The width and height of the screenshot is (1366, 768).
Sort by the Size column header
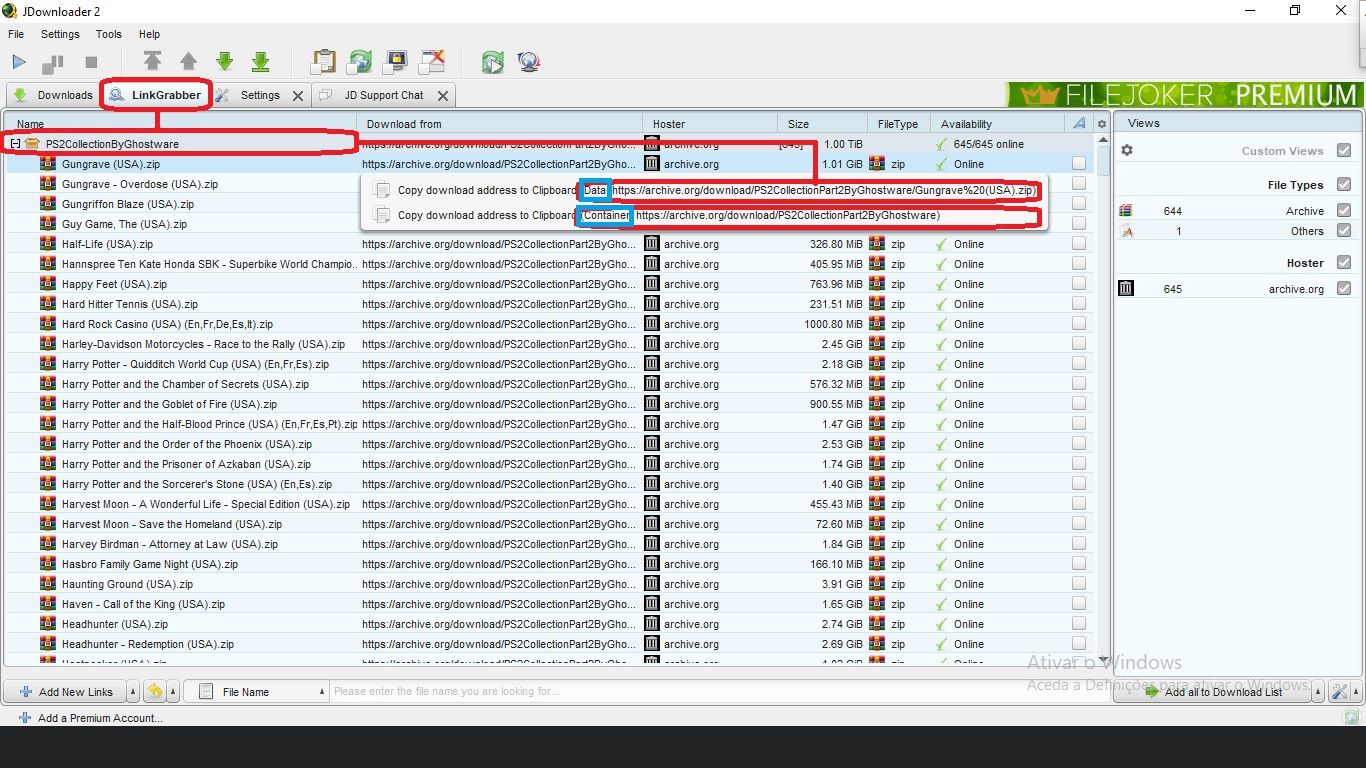tap(821, 124)
